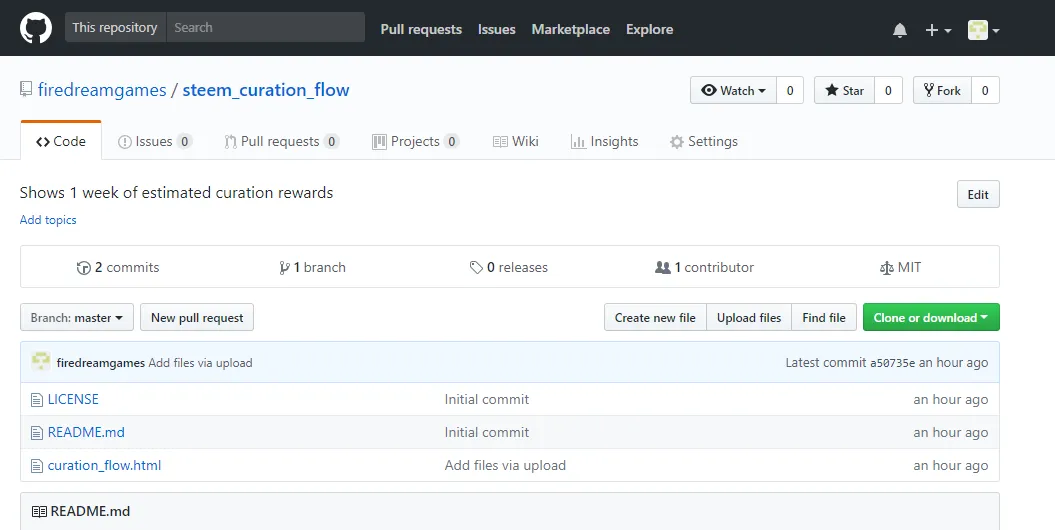Open latest commit hash a50735e
1055x530 pixels.
pyautogui.click(x=893, y=363)
